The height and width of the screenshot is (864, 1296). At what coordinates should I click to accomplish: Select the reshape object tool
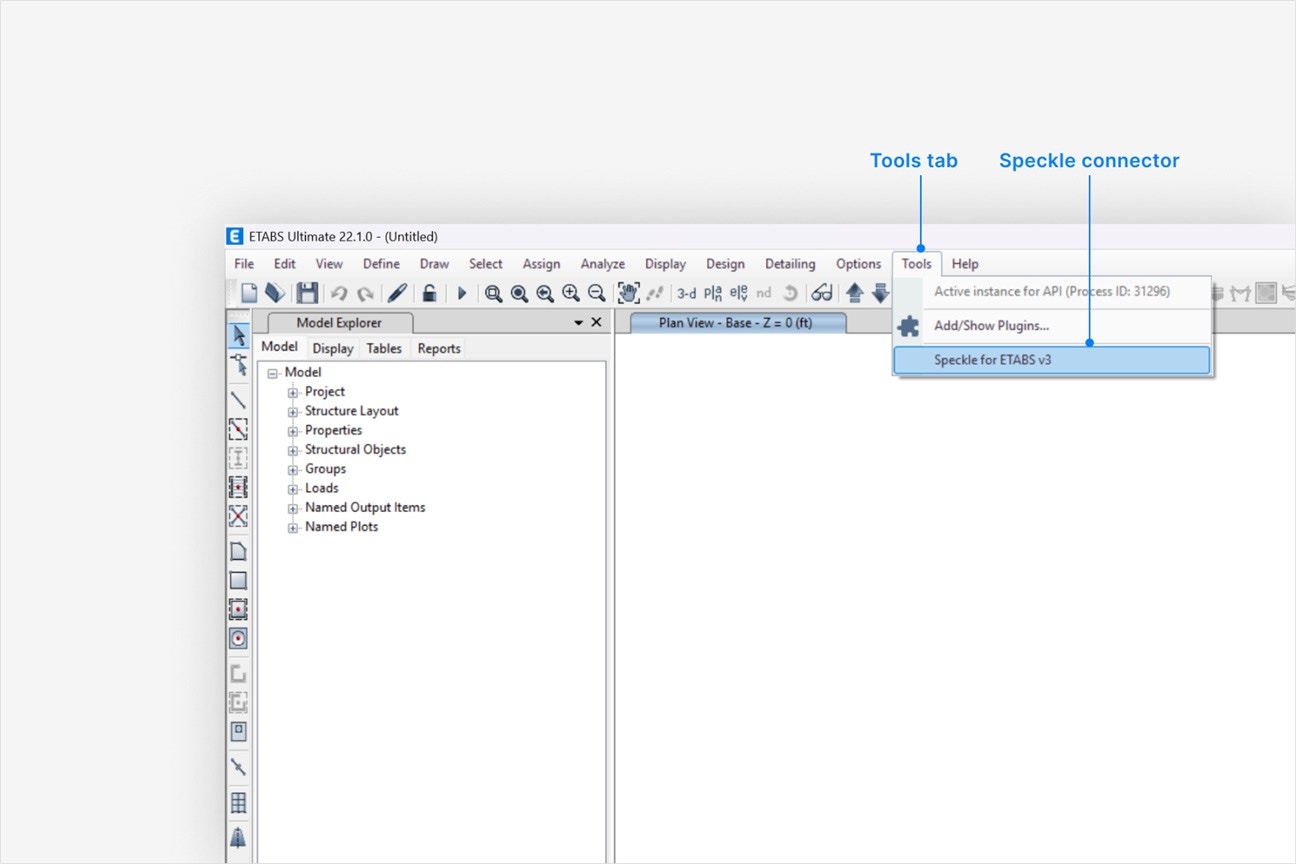coord(238,365)
